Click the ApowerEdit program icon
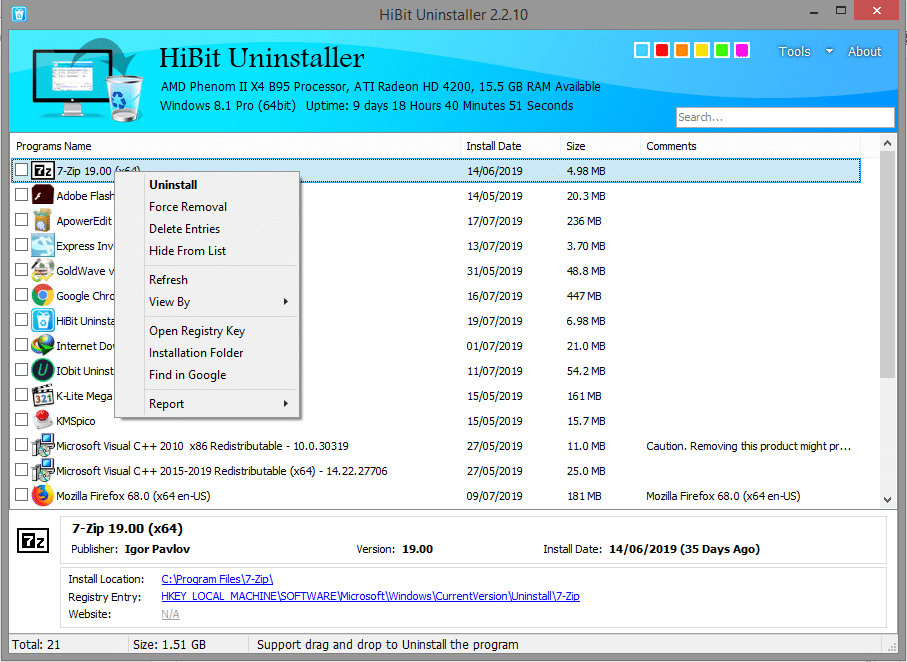This screenshot has height=662, width=907. 43,220
